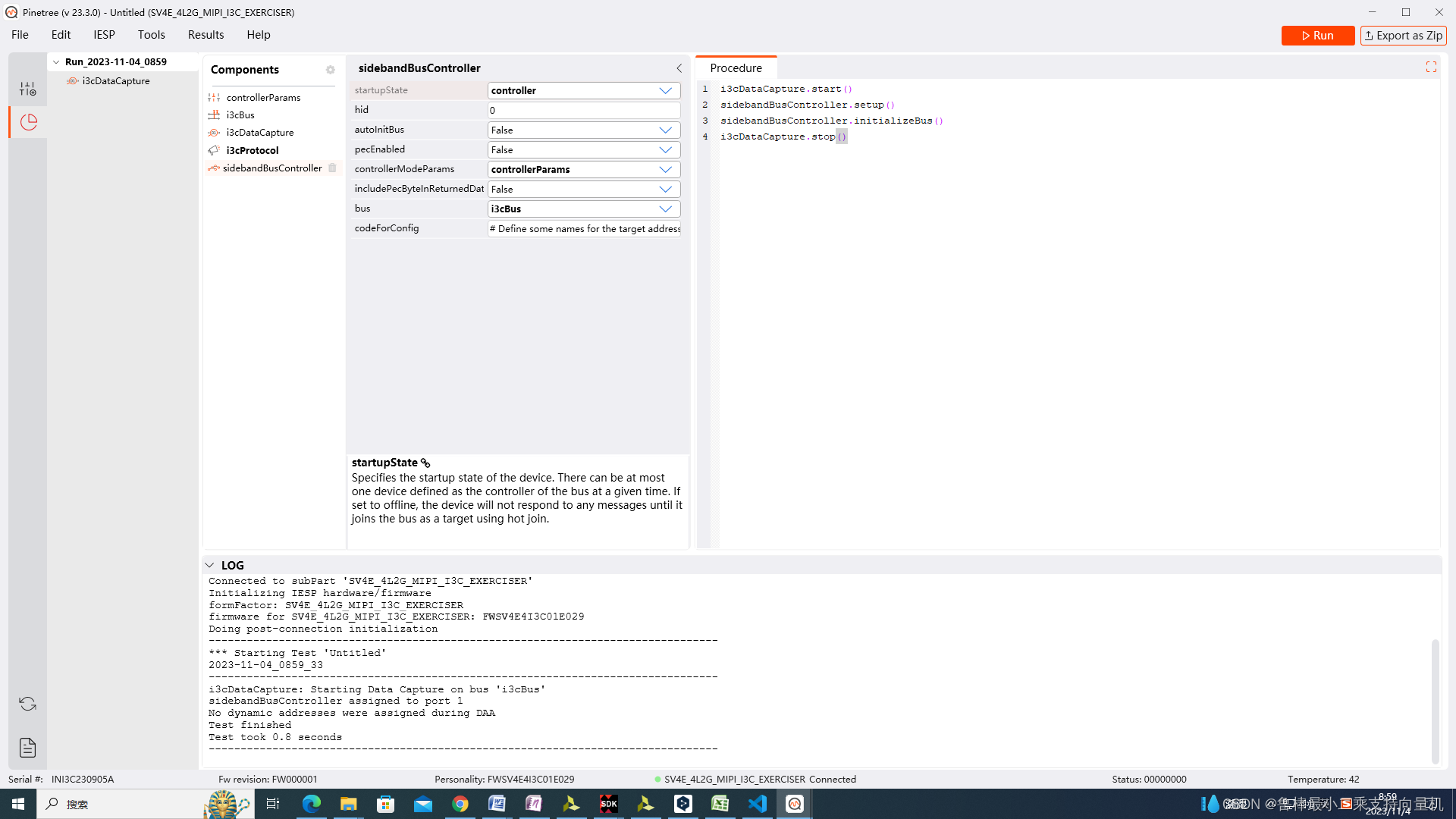Toggle autoInitBus dropdown to True
1456x819 pixels.
tap(665, 129)
